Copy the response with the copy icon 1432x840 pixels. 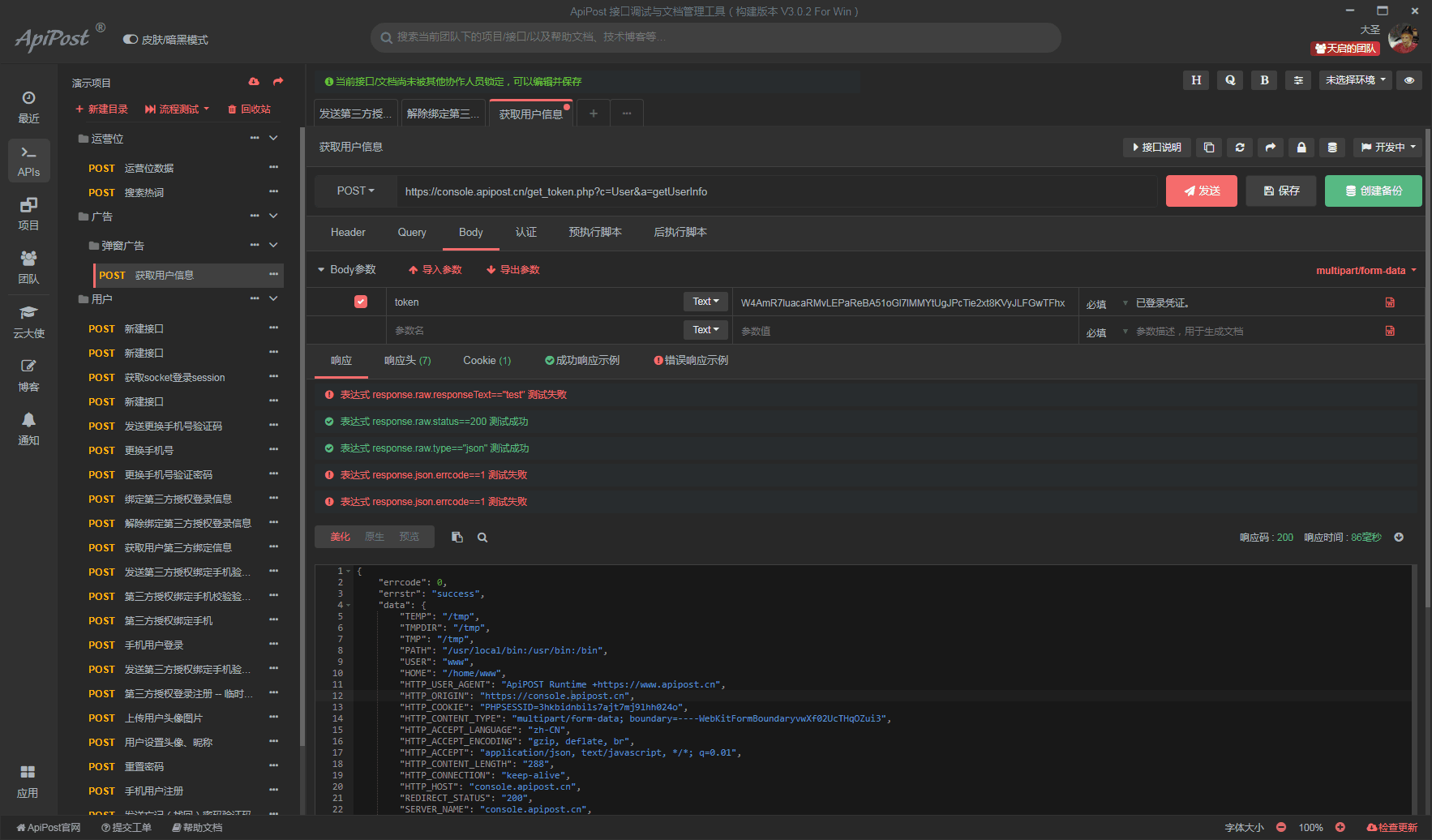click(457, 538)
